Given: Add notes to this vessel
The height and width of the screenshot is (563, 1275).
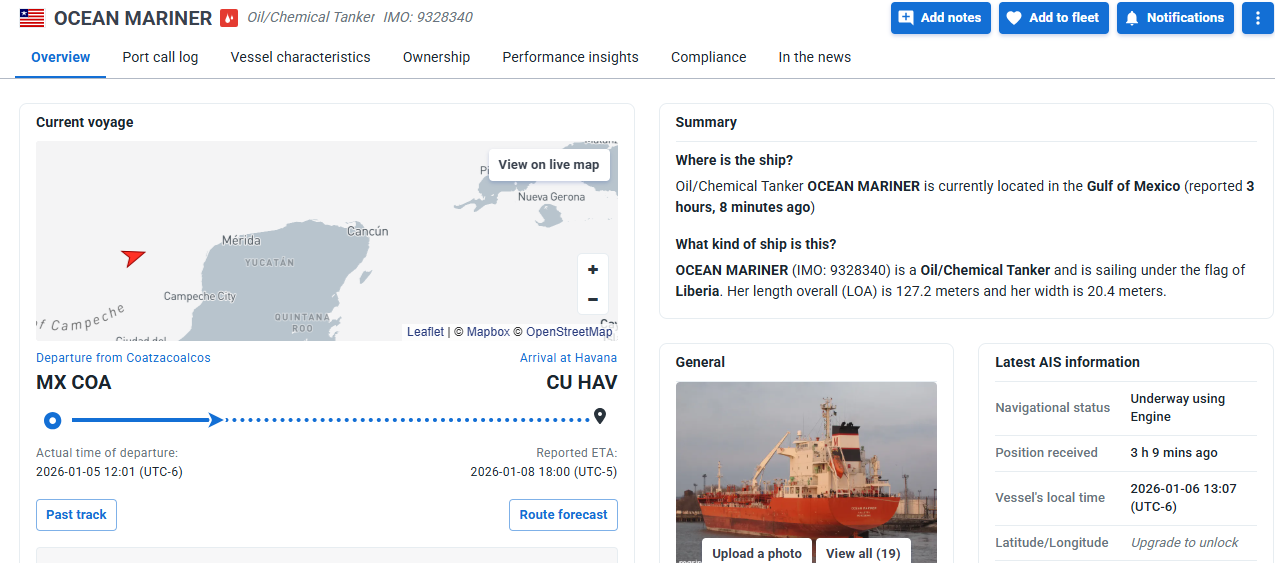Looking at the screenshot, I should coord(940,18).
